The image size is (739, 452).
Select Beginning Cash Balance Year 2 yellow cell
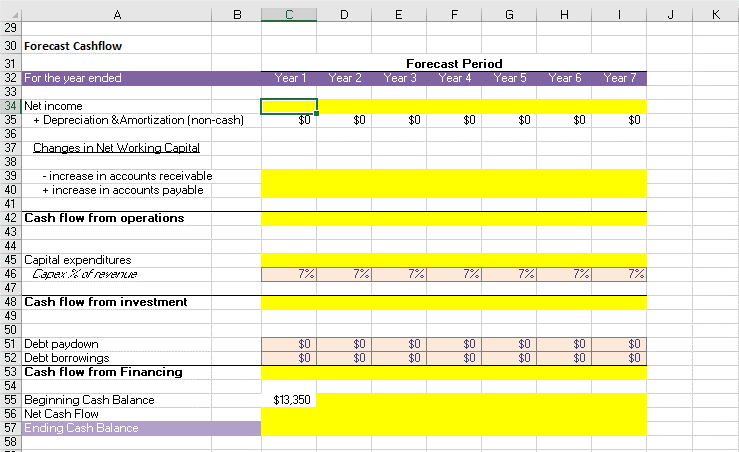[x=344, y=400]
